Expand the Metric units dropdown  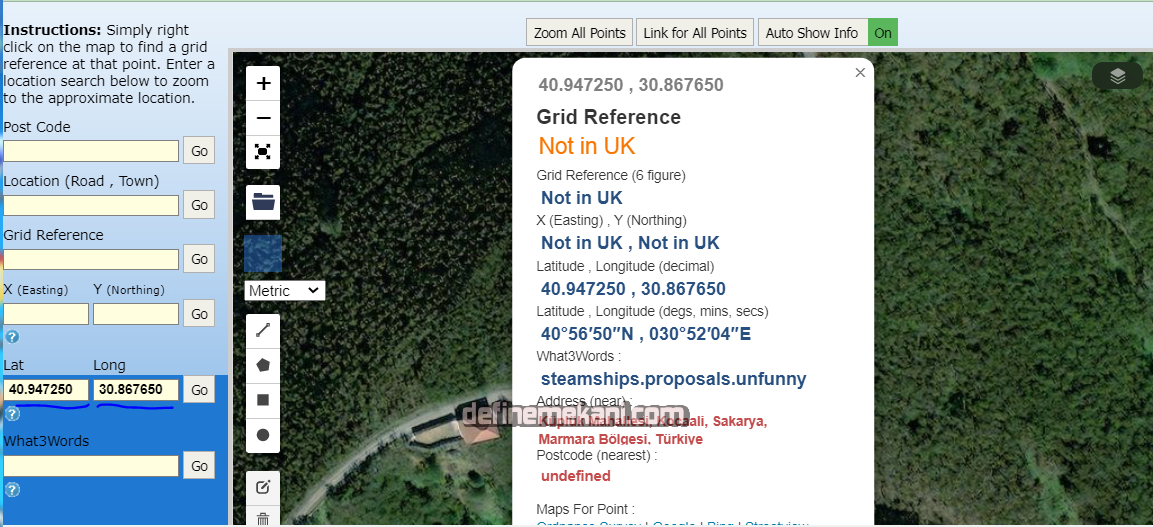point(285,291)
